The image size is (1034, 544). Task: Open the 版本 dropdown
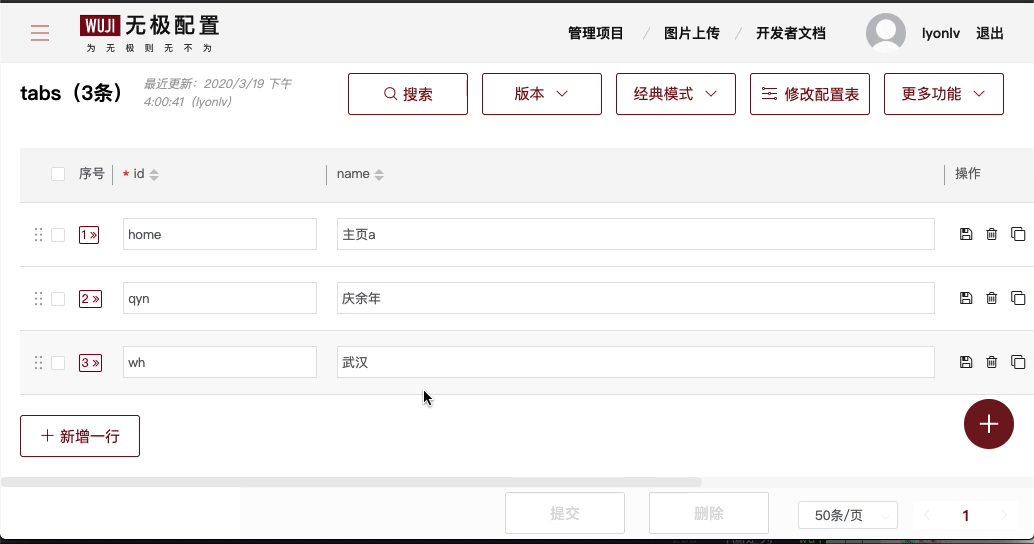pyautogui.click(x=541, y=94)
